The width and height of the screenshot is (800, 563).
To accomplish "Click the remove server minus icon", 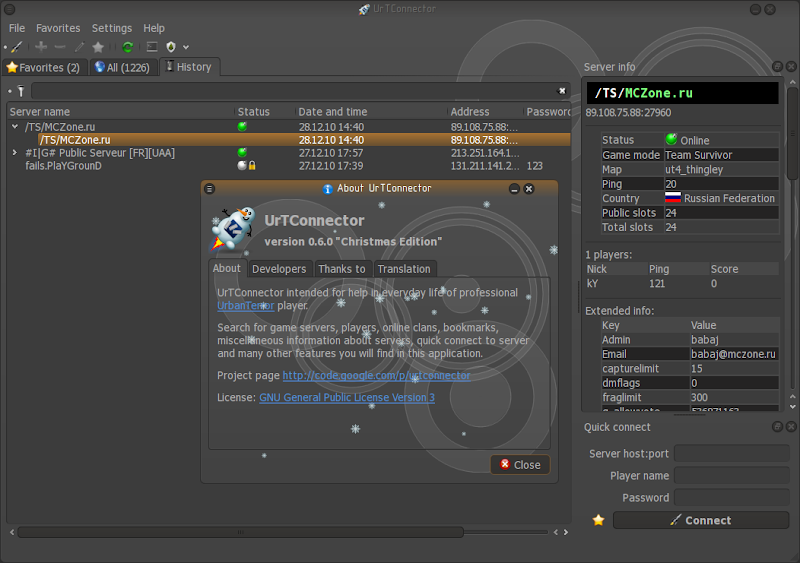I will (x=60, y=47).
